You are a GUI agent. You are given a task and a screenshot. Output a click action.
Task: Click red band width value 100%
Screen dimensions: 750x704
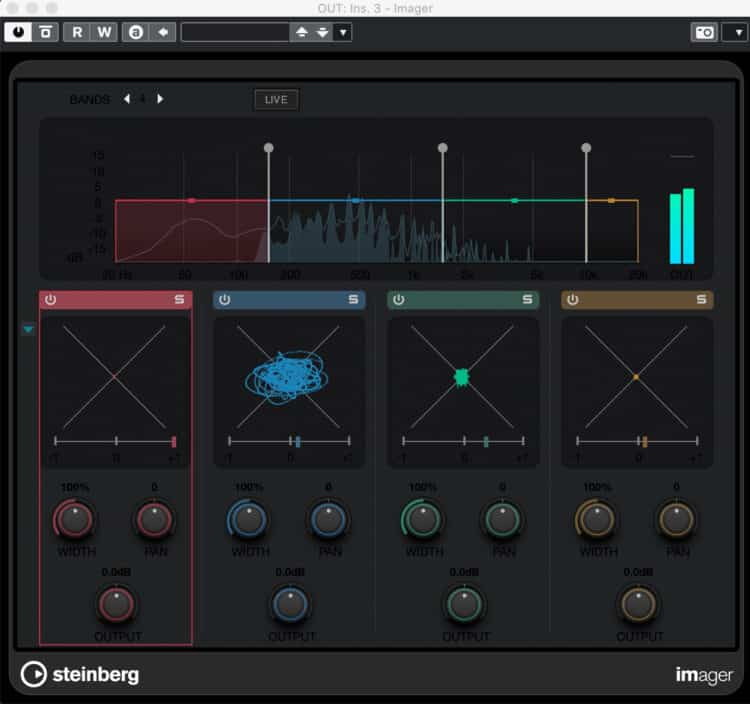(x=75, y=487)
